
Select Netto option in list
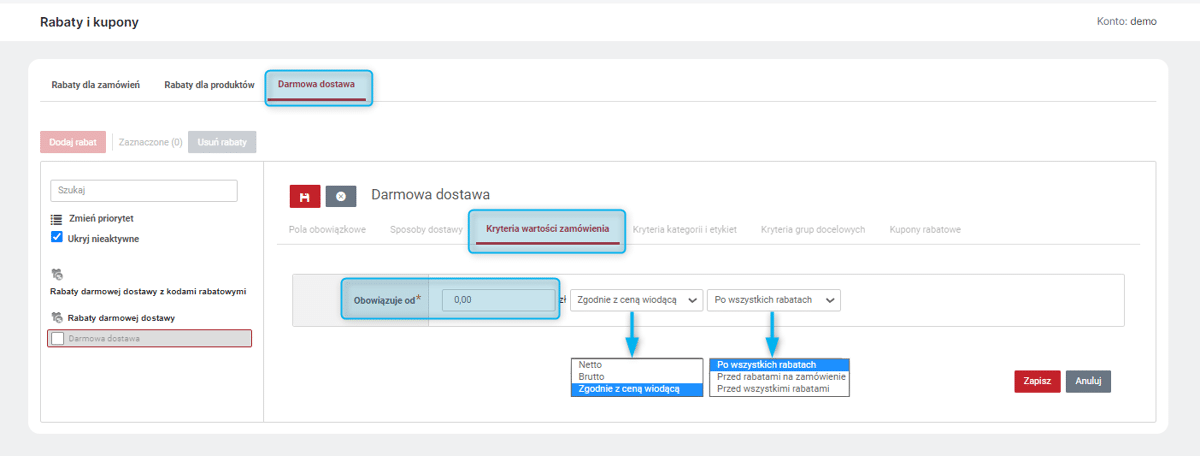click(x=636, y=365)
